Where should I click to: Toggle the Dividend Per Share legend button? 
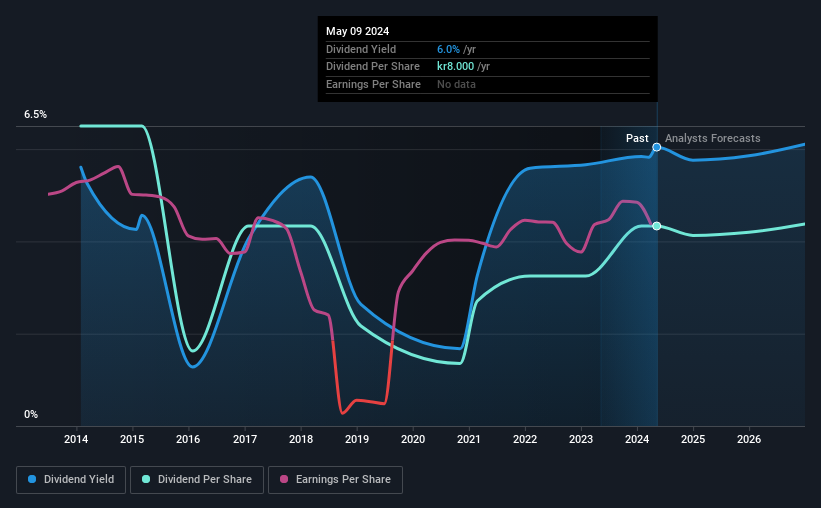(x=197, y=480)
